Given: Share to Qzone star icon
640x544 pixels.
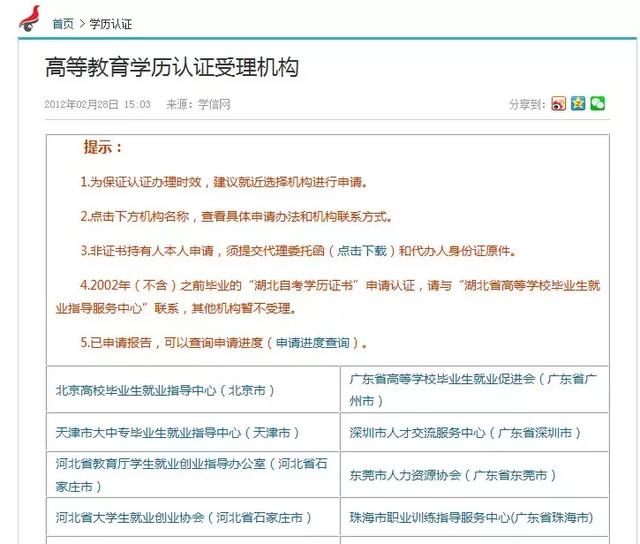Looking at the screenshot, I should (578, 103).
